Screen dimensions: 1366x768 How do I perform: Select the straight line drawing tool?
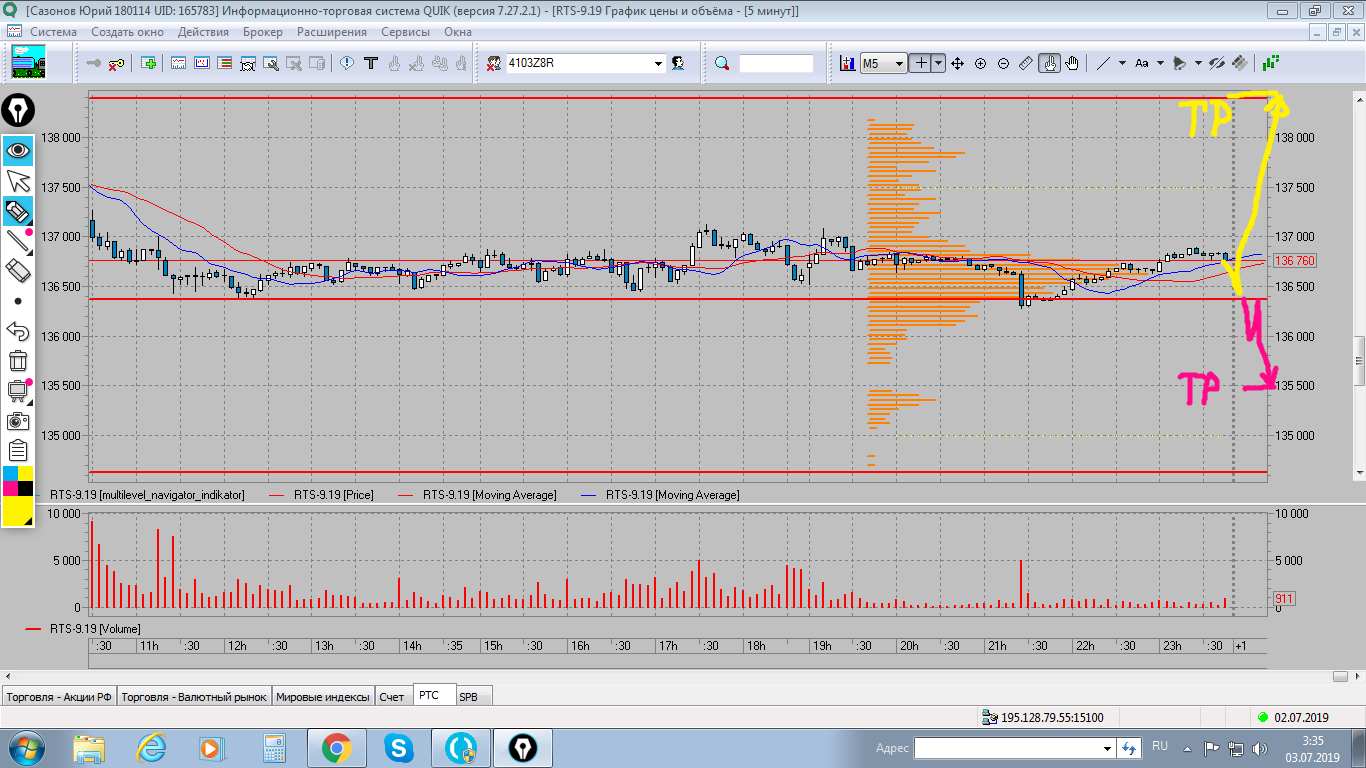1103,63
